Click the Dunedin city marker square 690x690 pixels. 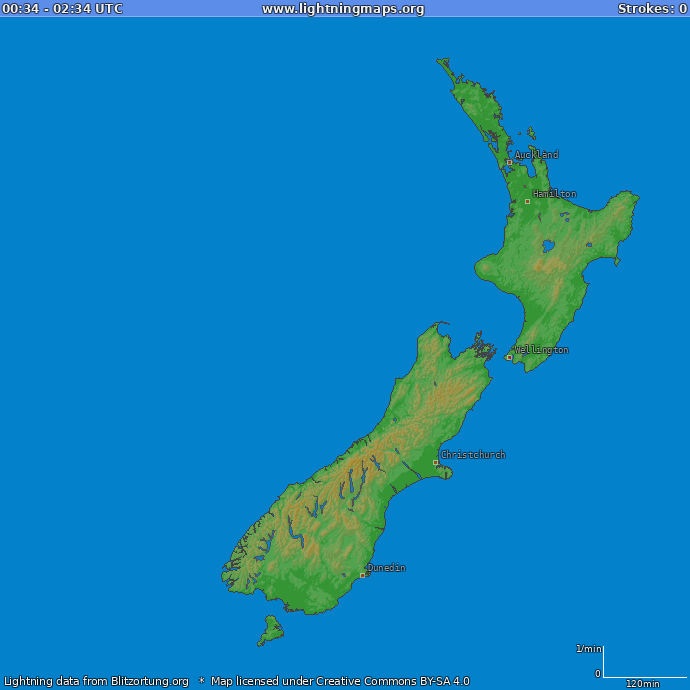[362, 575]
